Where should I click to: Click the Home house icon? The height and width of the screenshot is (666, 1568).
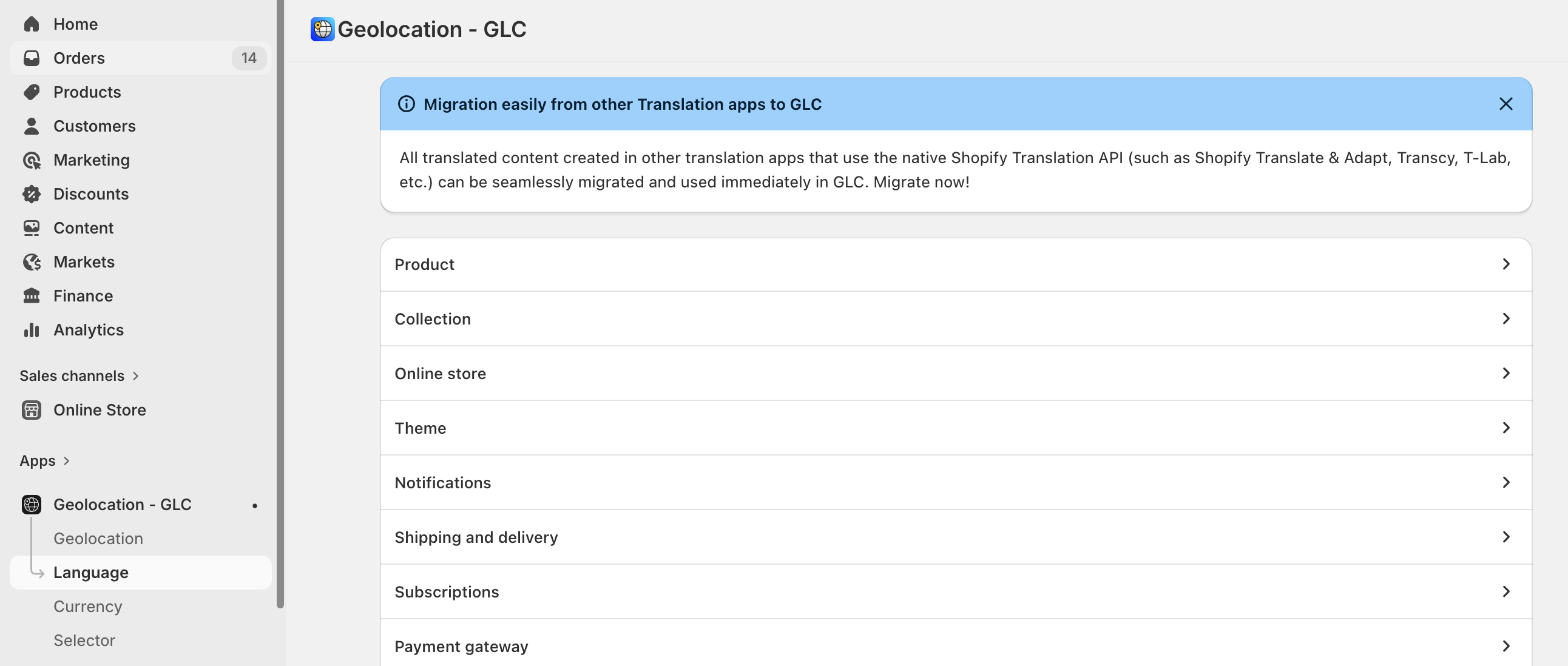(32, 24)
